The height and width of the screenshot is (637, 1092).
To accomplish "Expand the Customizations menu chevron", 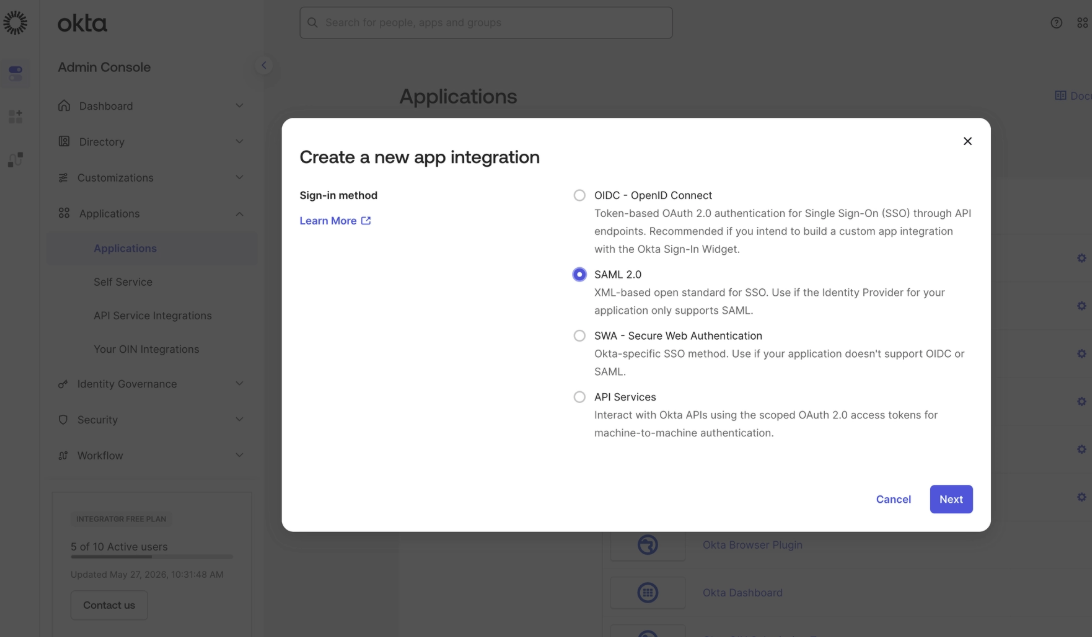I will pos(240,178).
